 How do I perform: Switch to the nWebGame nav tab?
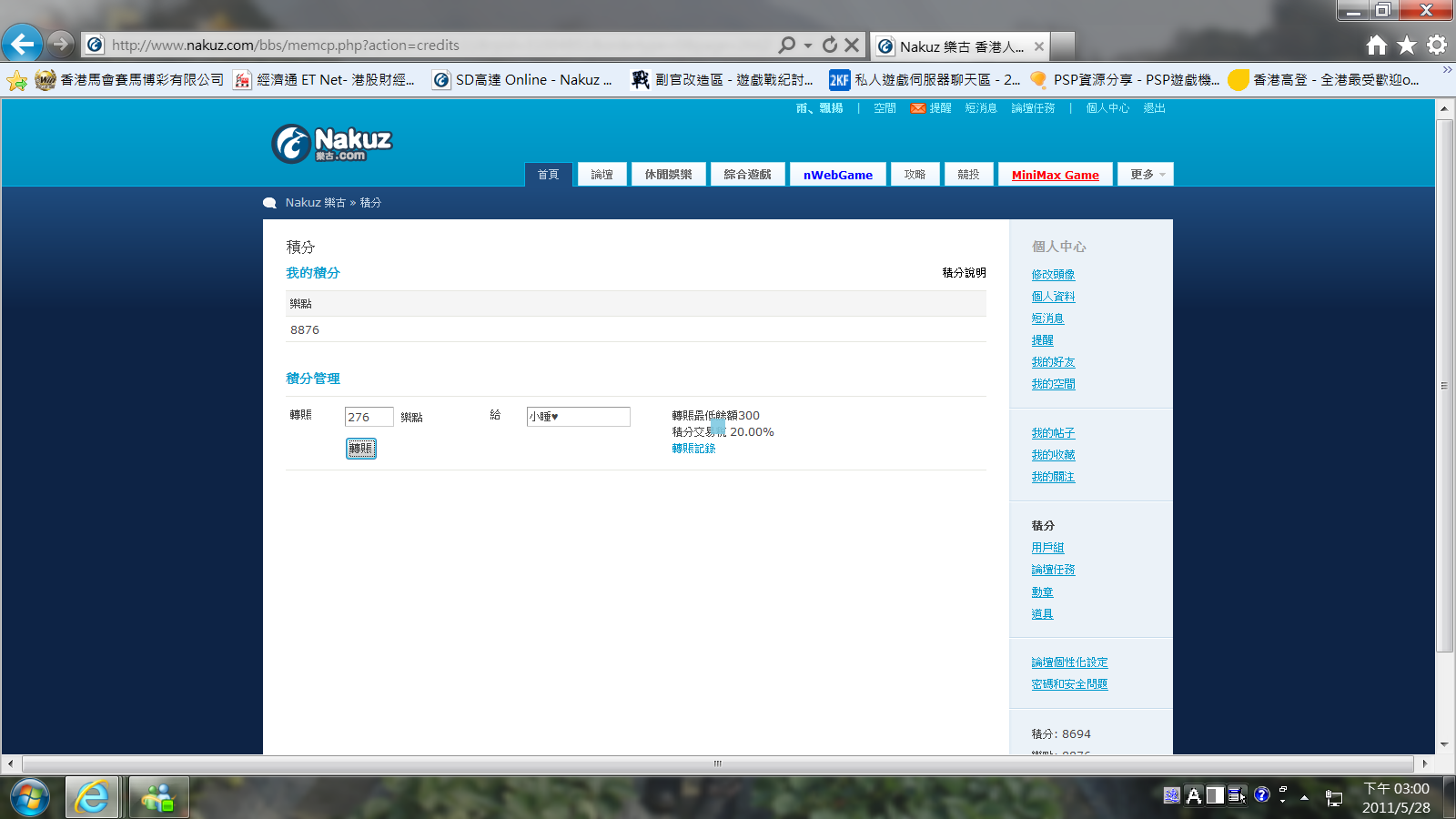[837, 175]
